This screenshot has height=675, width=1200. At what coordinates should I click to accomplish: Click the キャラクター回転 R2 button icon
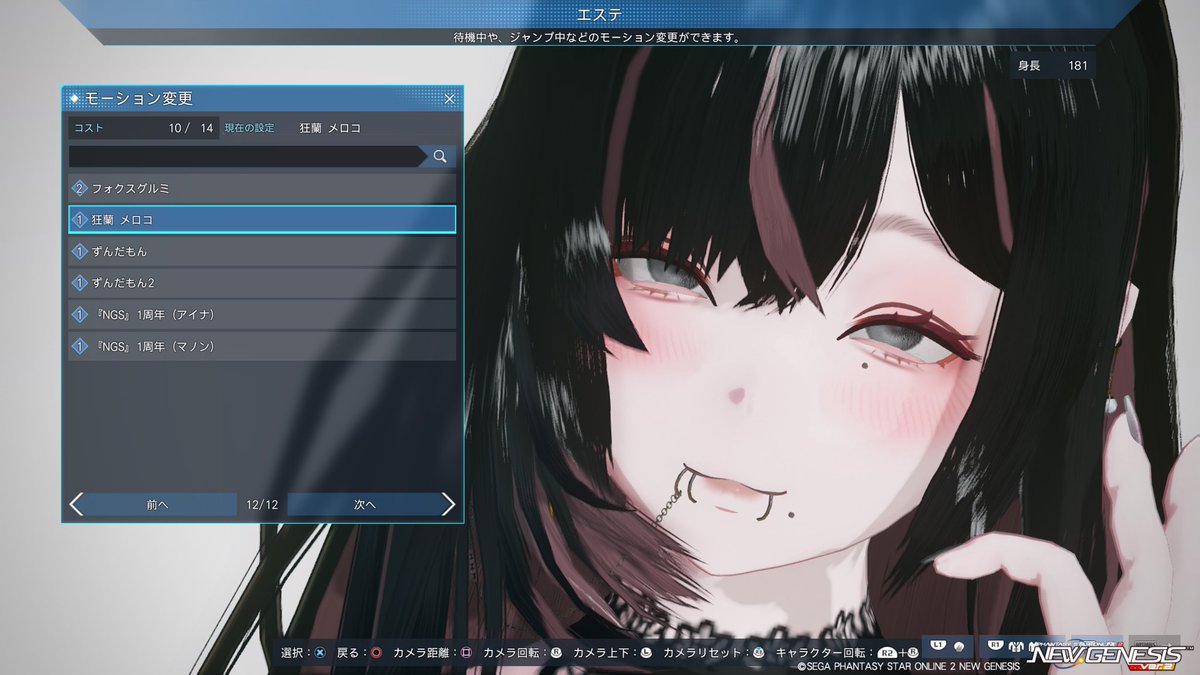[886, 652]
